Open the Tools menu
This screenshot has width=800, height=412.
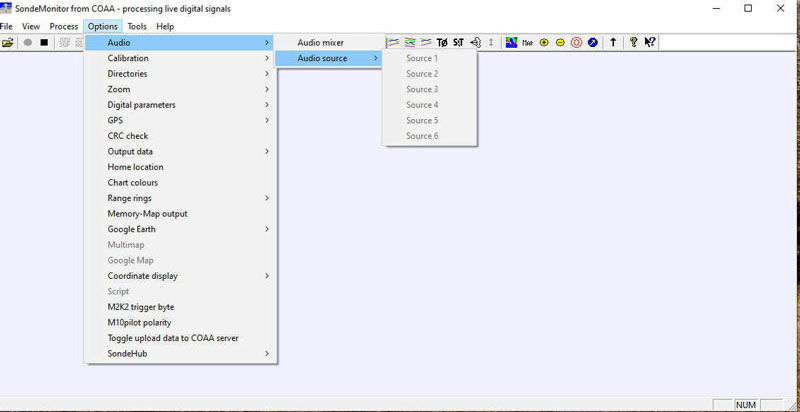tap(137, 27)
